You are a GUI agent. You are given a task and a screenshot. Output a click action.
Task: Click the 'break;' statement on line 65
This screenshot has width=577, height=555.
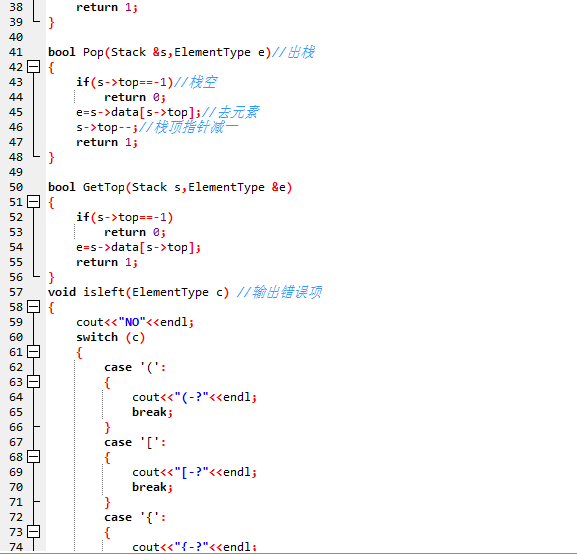152,412
